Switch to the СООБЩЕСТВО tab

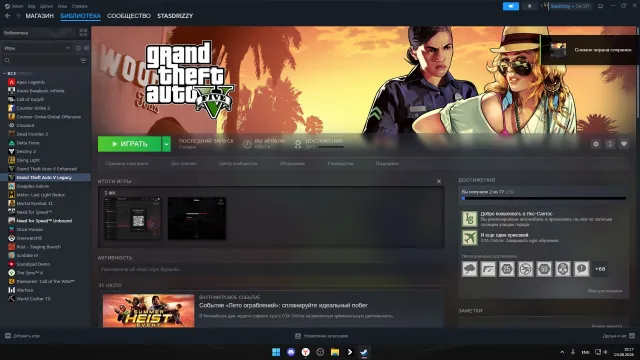[x=129, y=16]
